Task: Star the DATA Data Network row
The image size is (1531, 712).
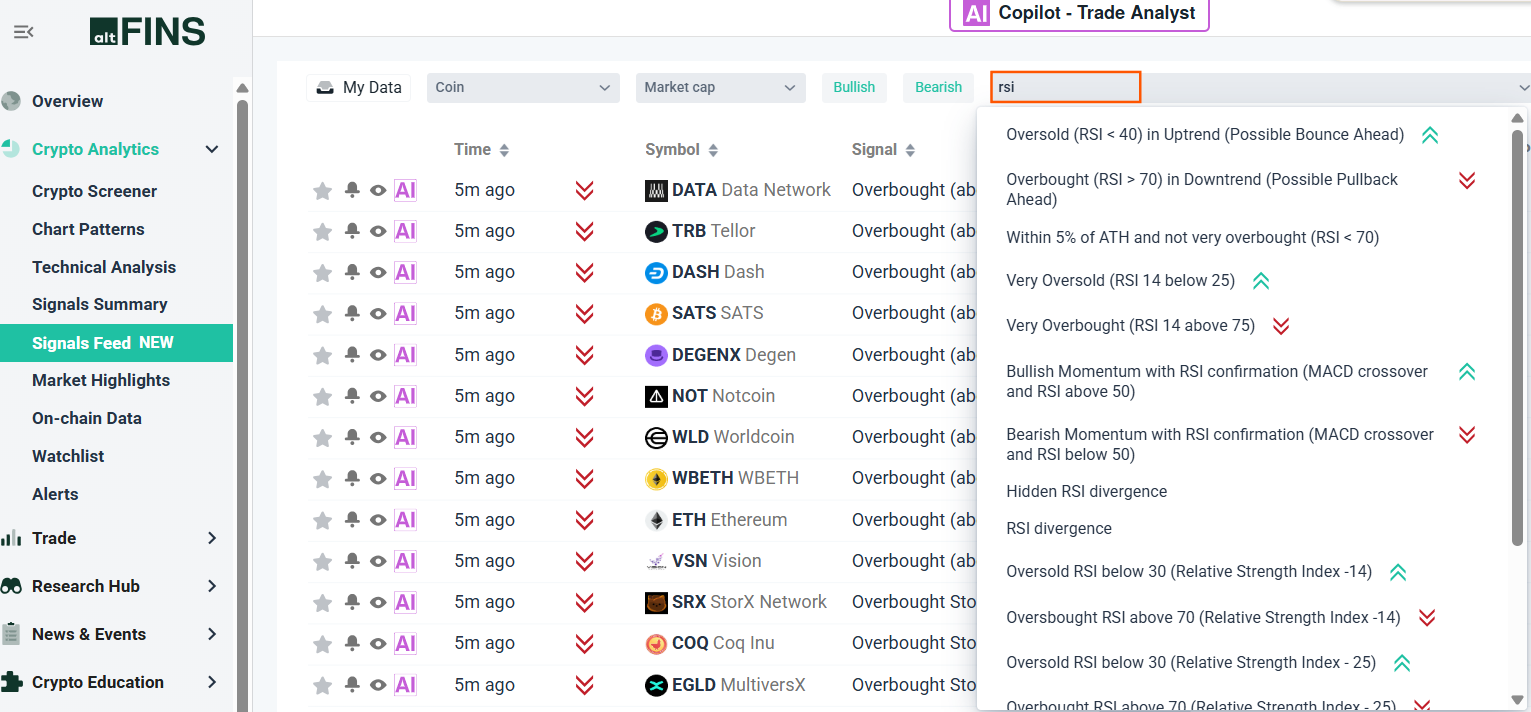Action: [x=322, y=190]
